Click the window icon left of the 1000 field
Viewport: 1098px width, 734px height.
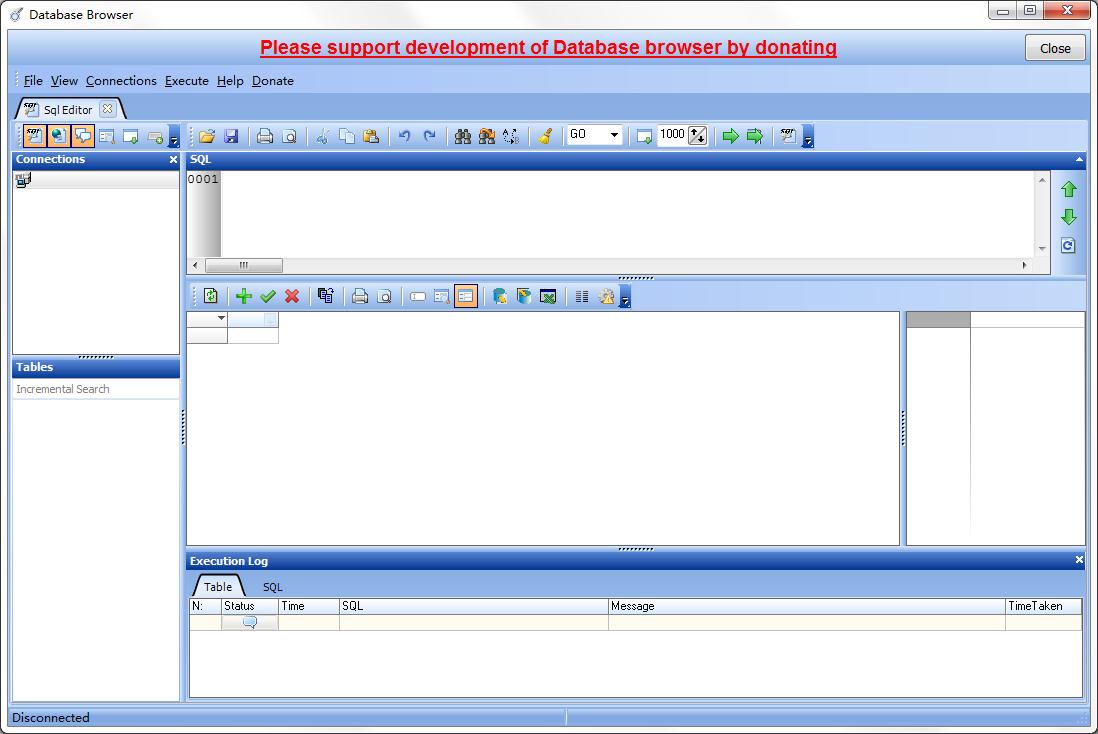tap(644, 136)
